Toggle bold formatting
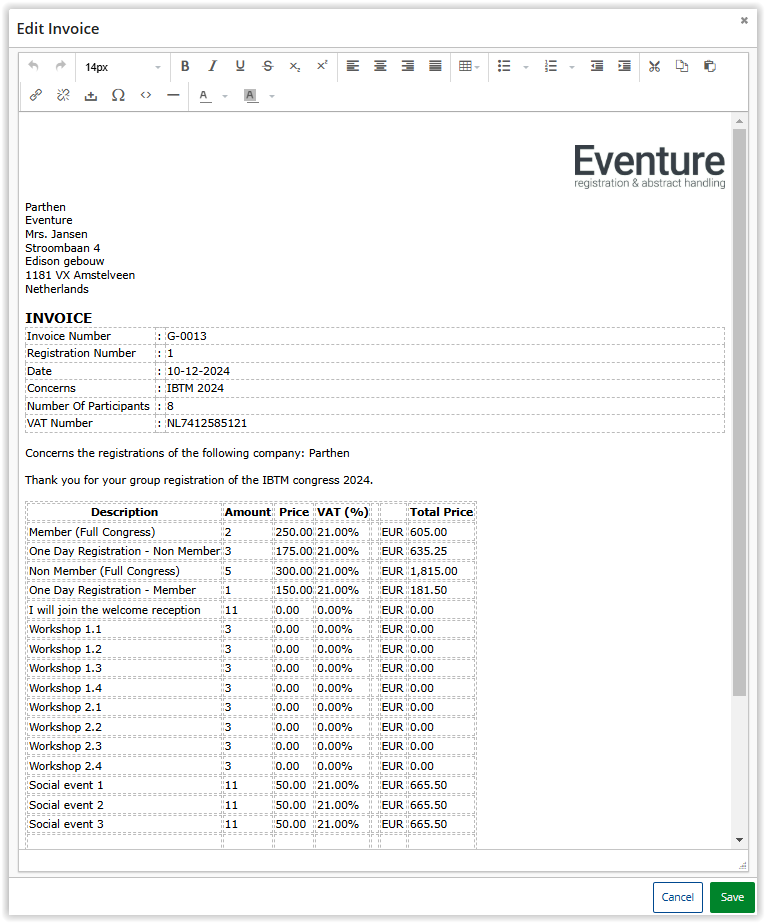765x923 pixels. (185, 66)
